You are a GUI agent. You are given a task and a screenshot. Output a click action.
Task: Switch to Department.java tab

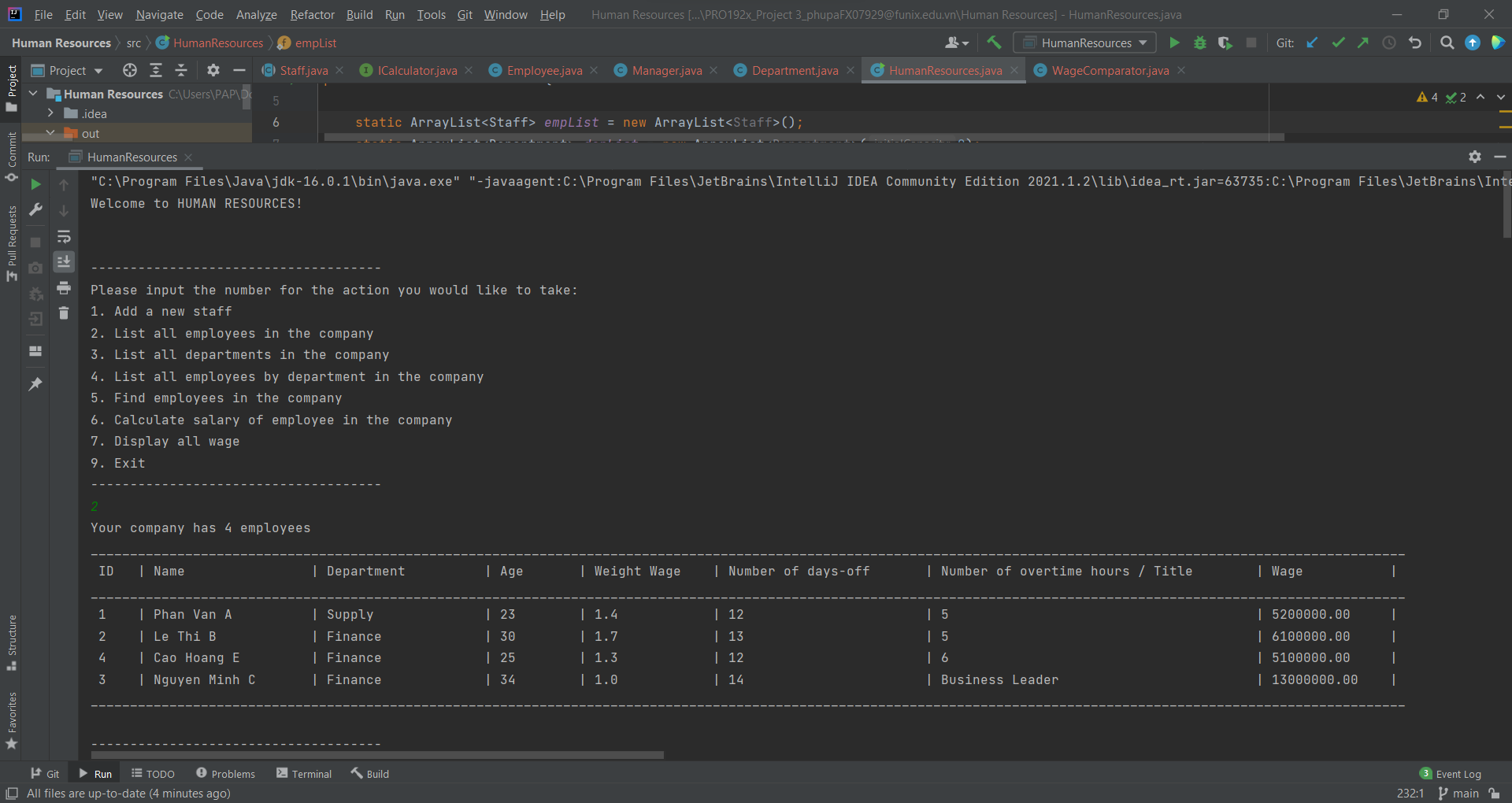tap(795, 71)
